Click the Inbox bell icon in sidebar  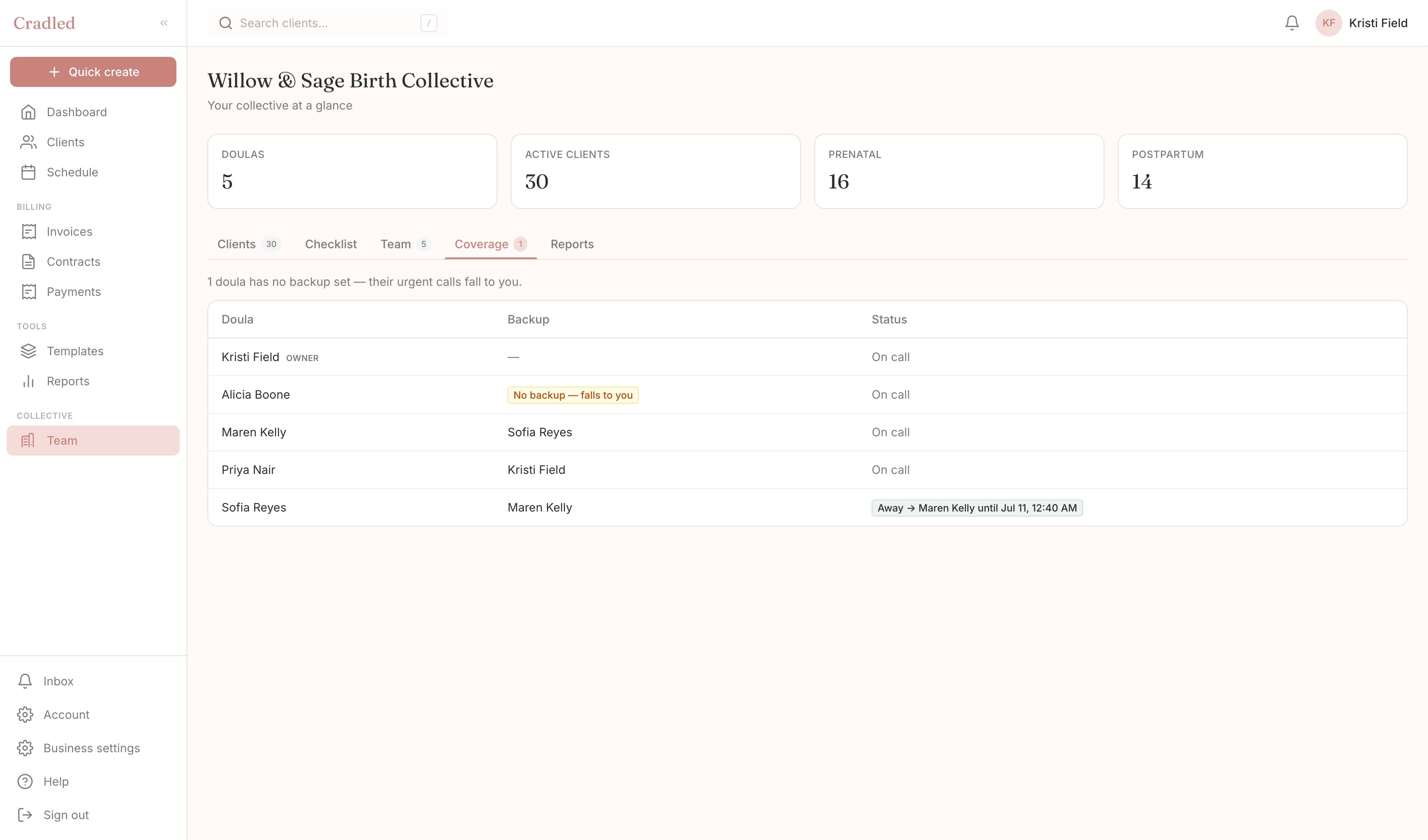click(25, 681)
